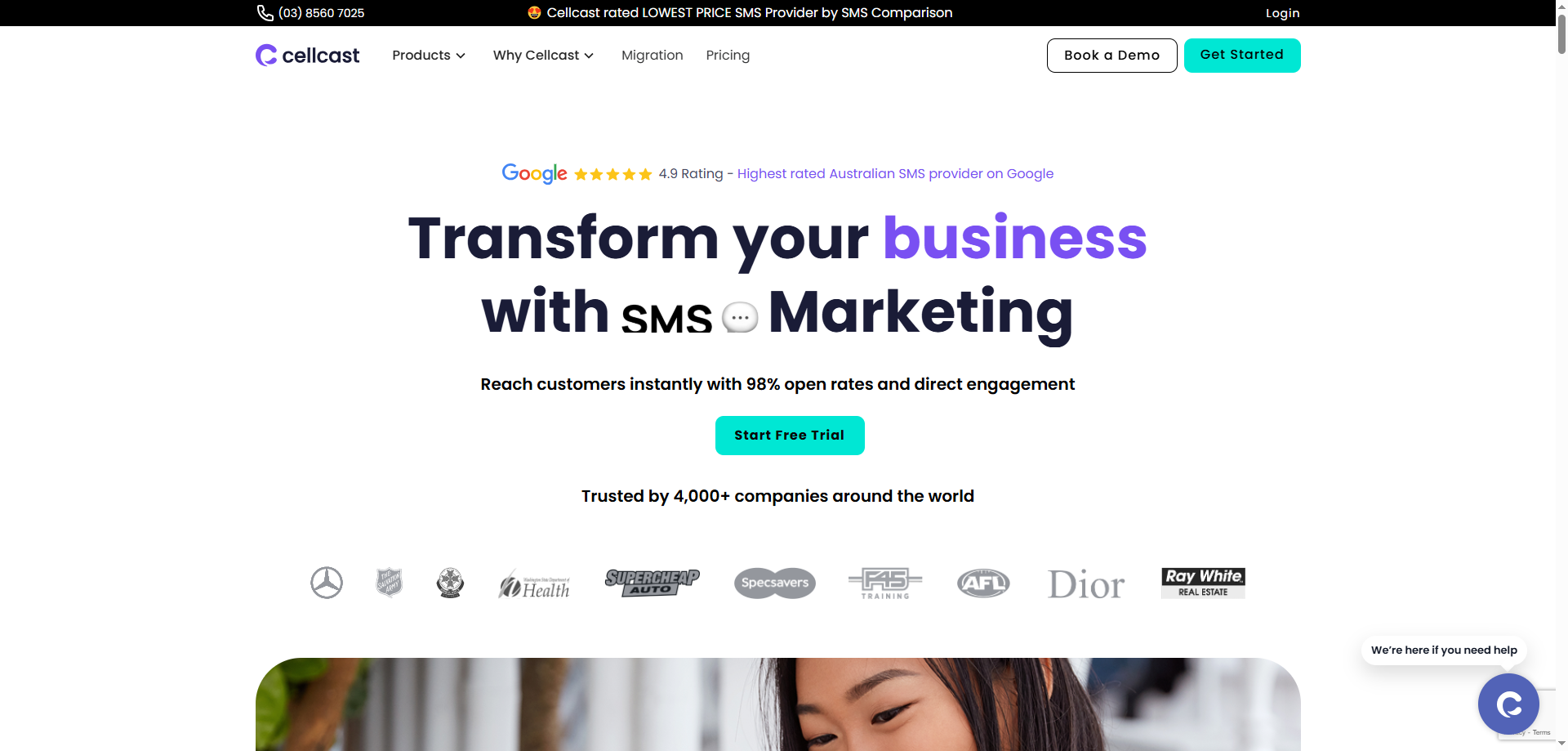Click the Book a Demo button
The height and width of the screenshot is (751, 1568).
[1111, 56]
